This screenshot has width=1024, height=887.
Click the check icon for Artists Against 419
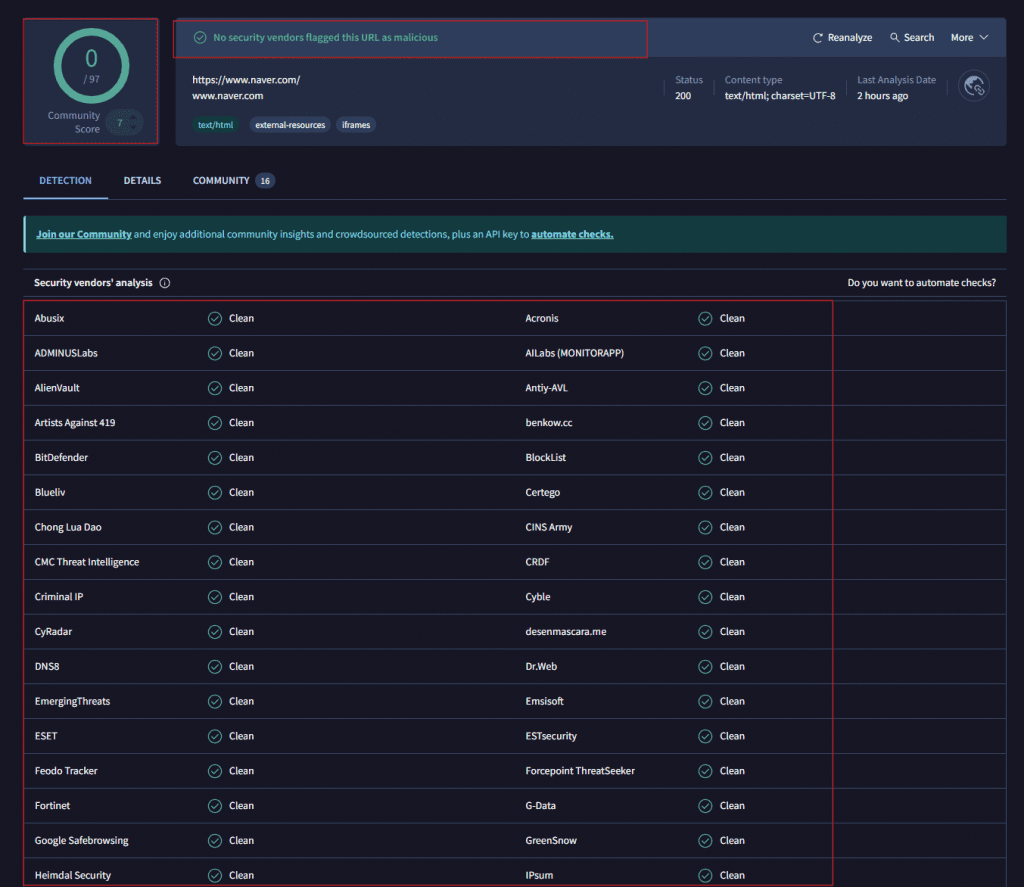click(x=215, y=423)
